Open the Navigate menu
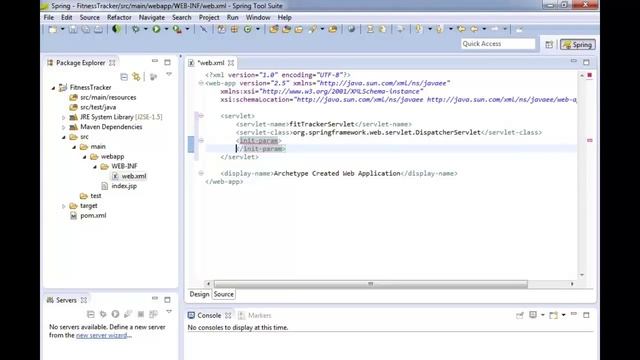Image resolution: width=640 pixels, height=360 pixels. [152, 18]
